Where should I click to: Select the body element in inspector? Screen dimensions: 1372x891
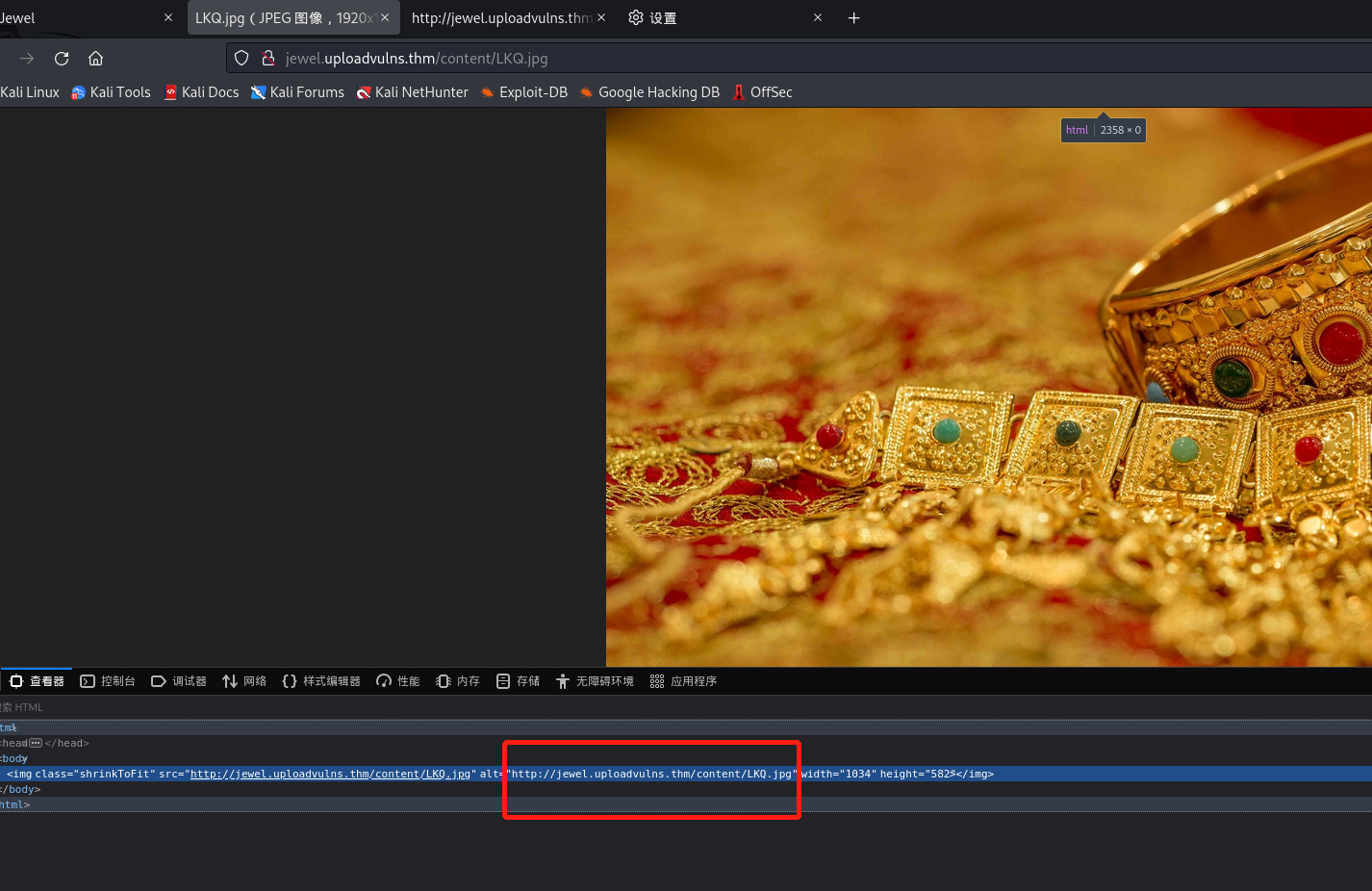pyautogui.click(x=14, y=758)
